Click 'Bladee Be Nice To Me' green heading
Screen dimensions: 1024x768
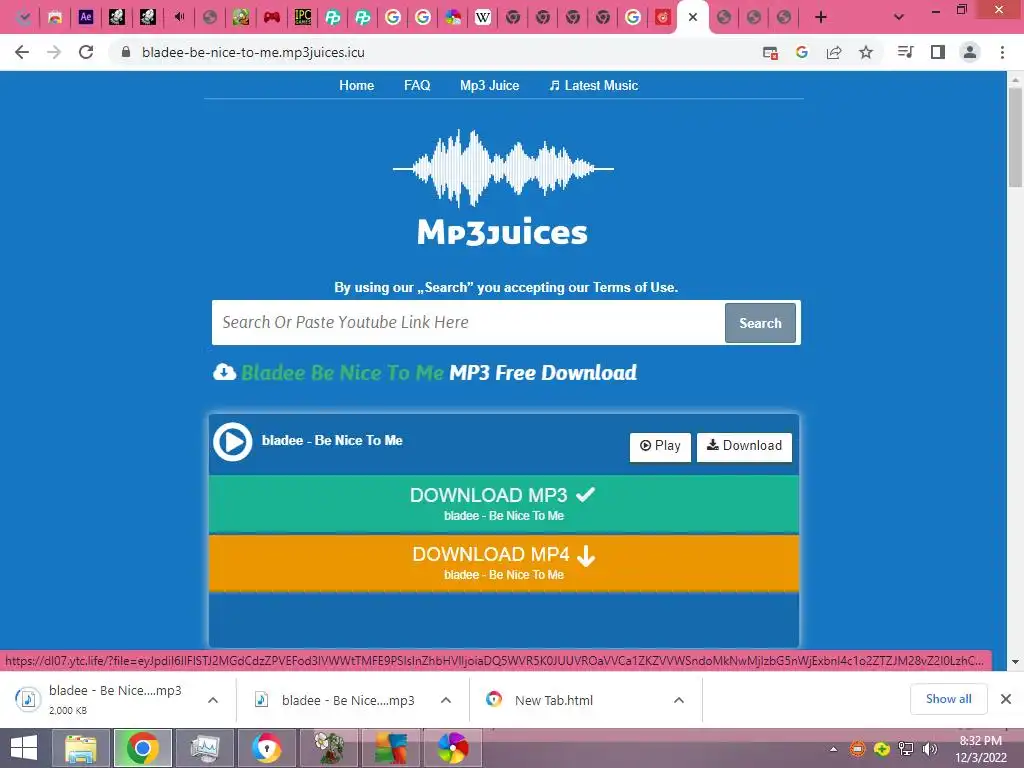(342, 372)
